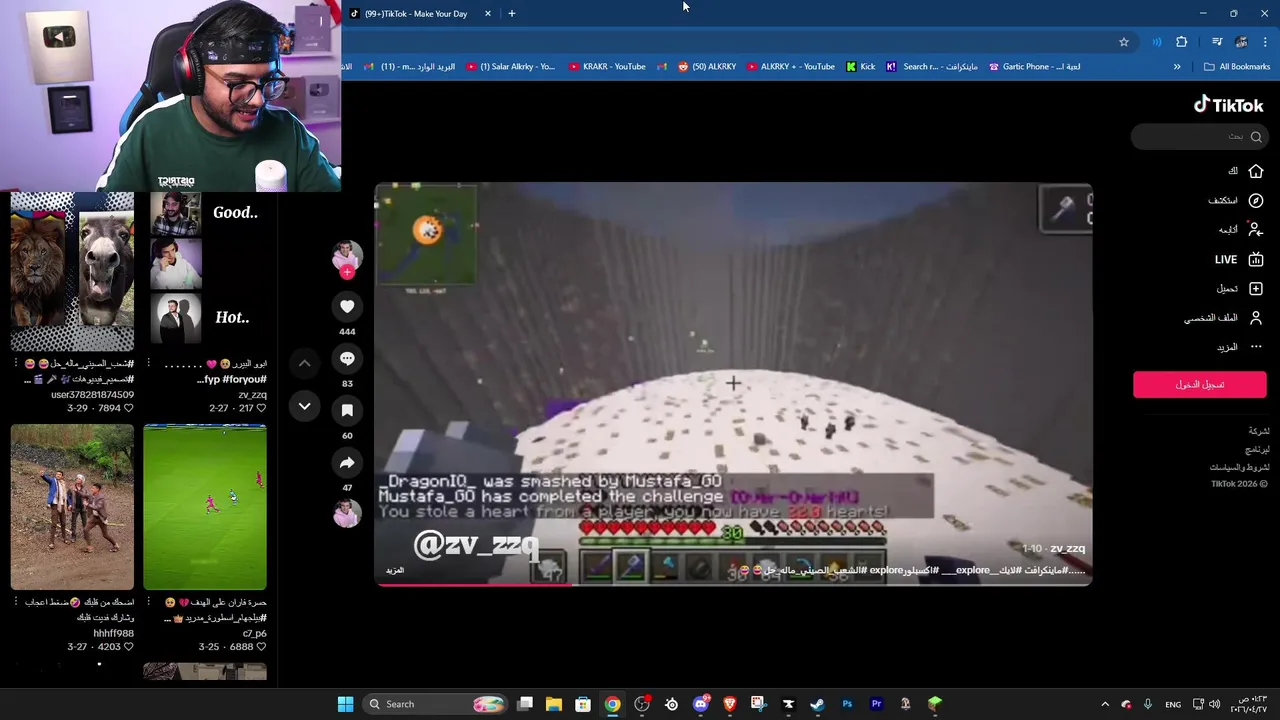
Task: Open the (50) ALKRKY bookmark
Action: pyautogui.click(x=706, y=67)
